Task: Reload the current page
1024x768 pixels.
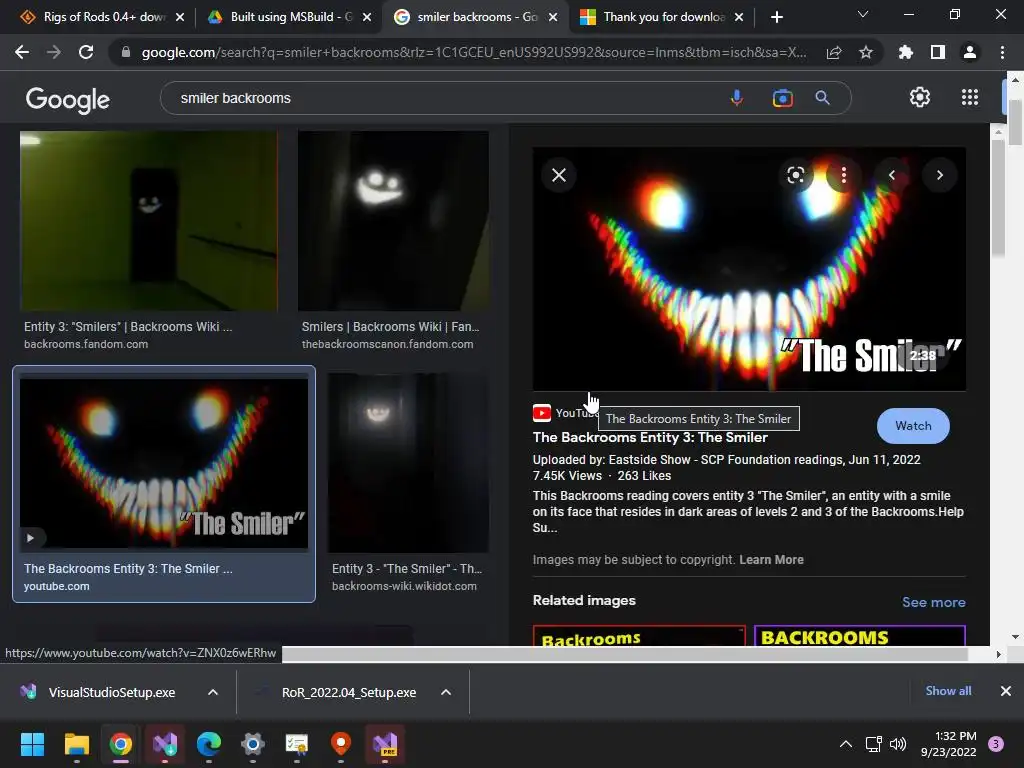Action: (x=86, y=52)
